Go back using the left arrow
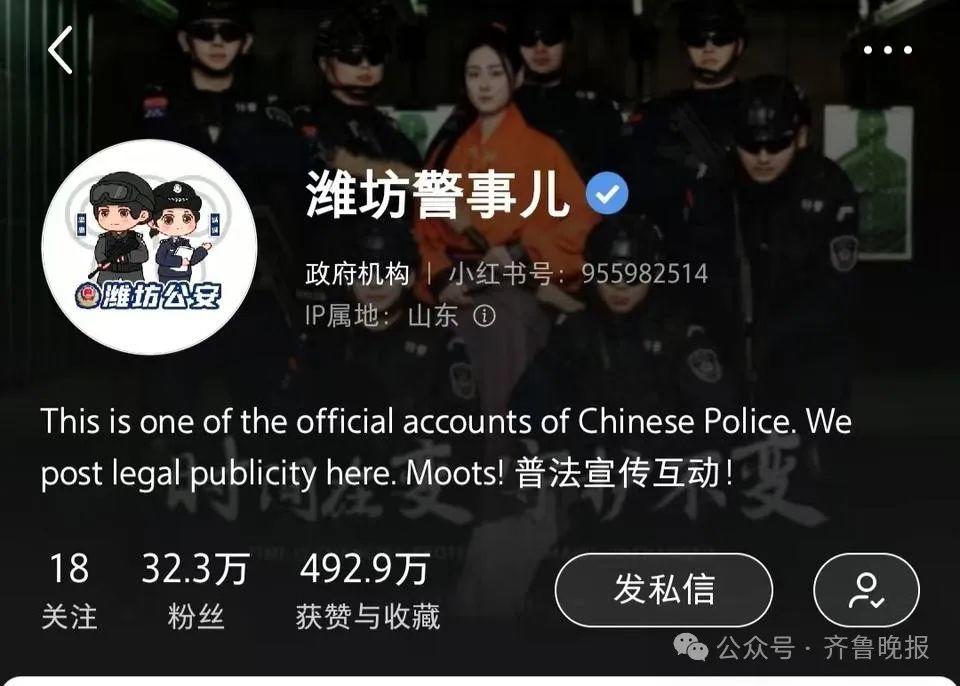 tap(61, 50)
